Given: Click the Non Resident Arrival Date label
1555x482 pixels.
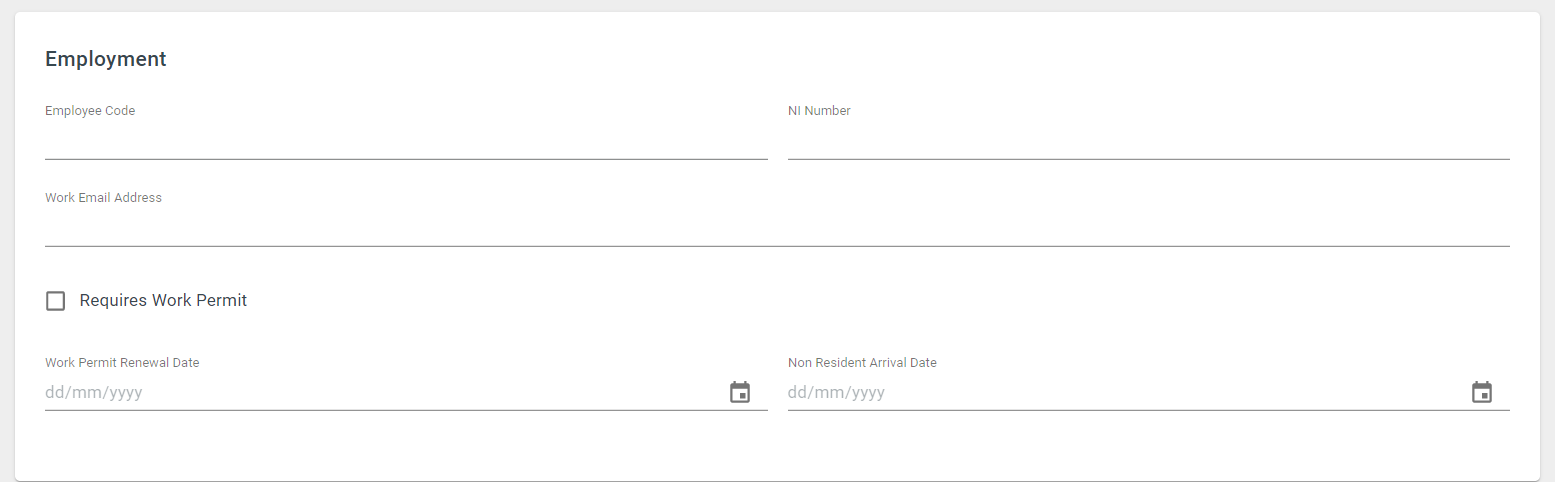Looking at the screenshot, I should click(862, 363).
